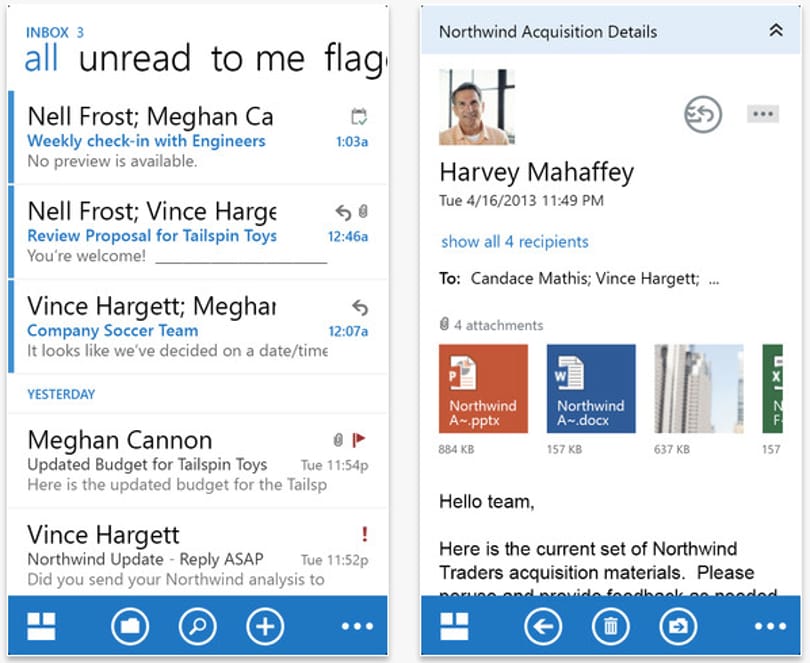Viewport: 810px width, 663px height.
Task: Compose new mail with plus icon
Action: point(265,626)
